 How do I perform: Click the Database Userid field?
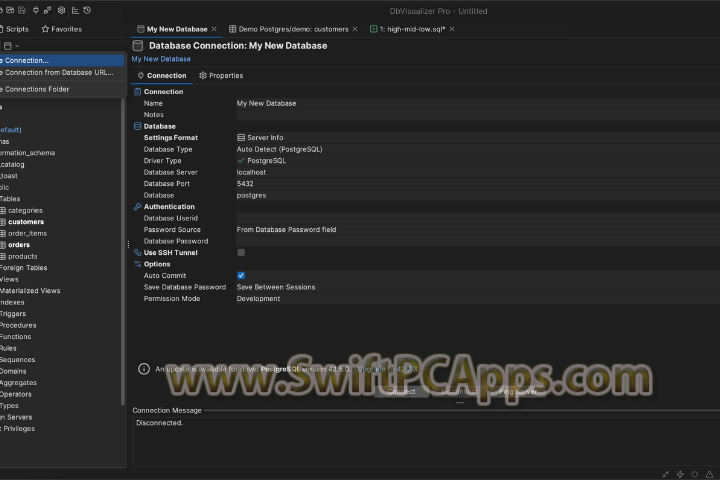pos(478,218)
